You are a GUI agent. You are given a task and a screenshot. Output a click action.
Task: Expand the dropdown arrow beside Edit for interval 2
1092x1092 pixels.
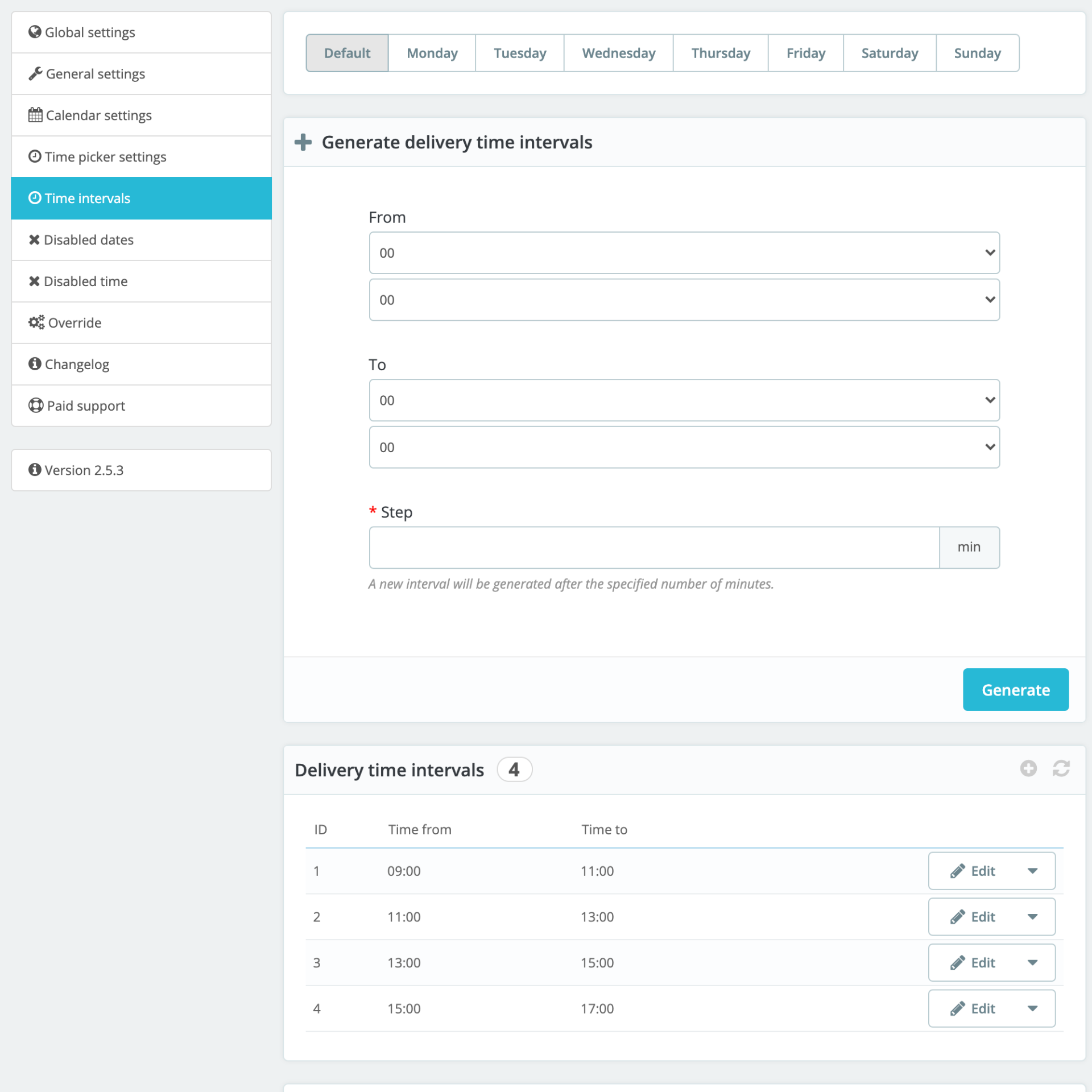[1033, 917]
